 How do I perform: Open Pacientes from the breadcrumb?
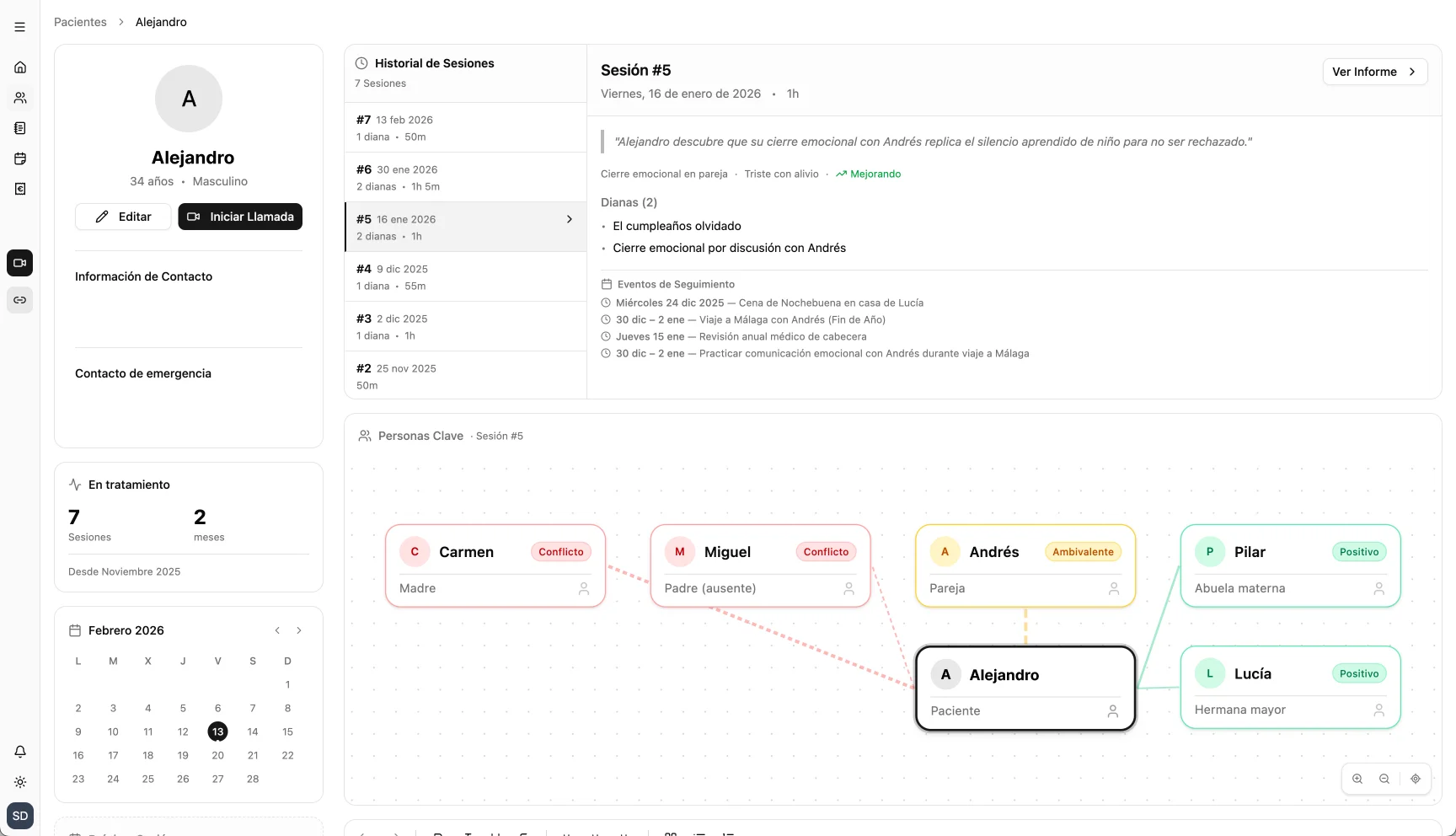80,21
